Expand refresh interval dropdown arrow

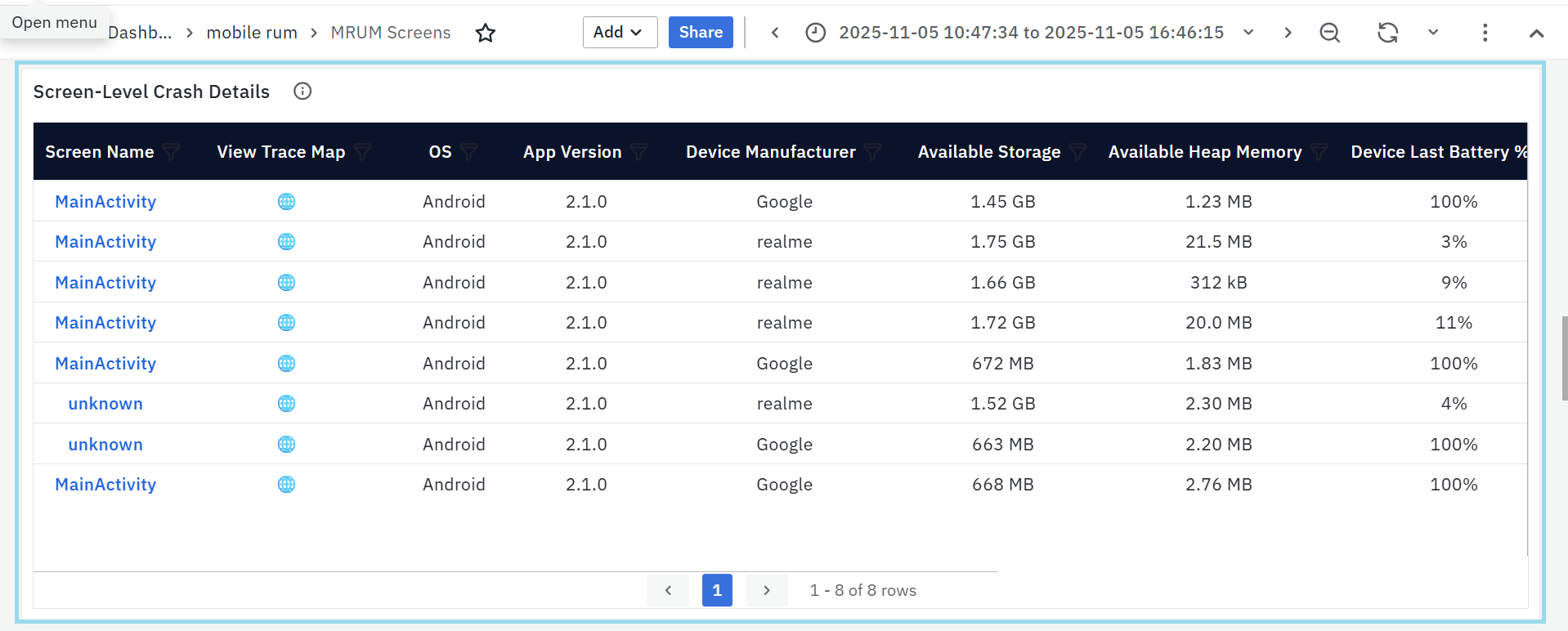tap(1432, 33)
